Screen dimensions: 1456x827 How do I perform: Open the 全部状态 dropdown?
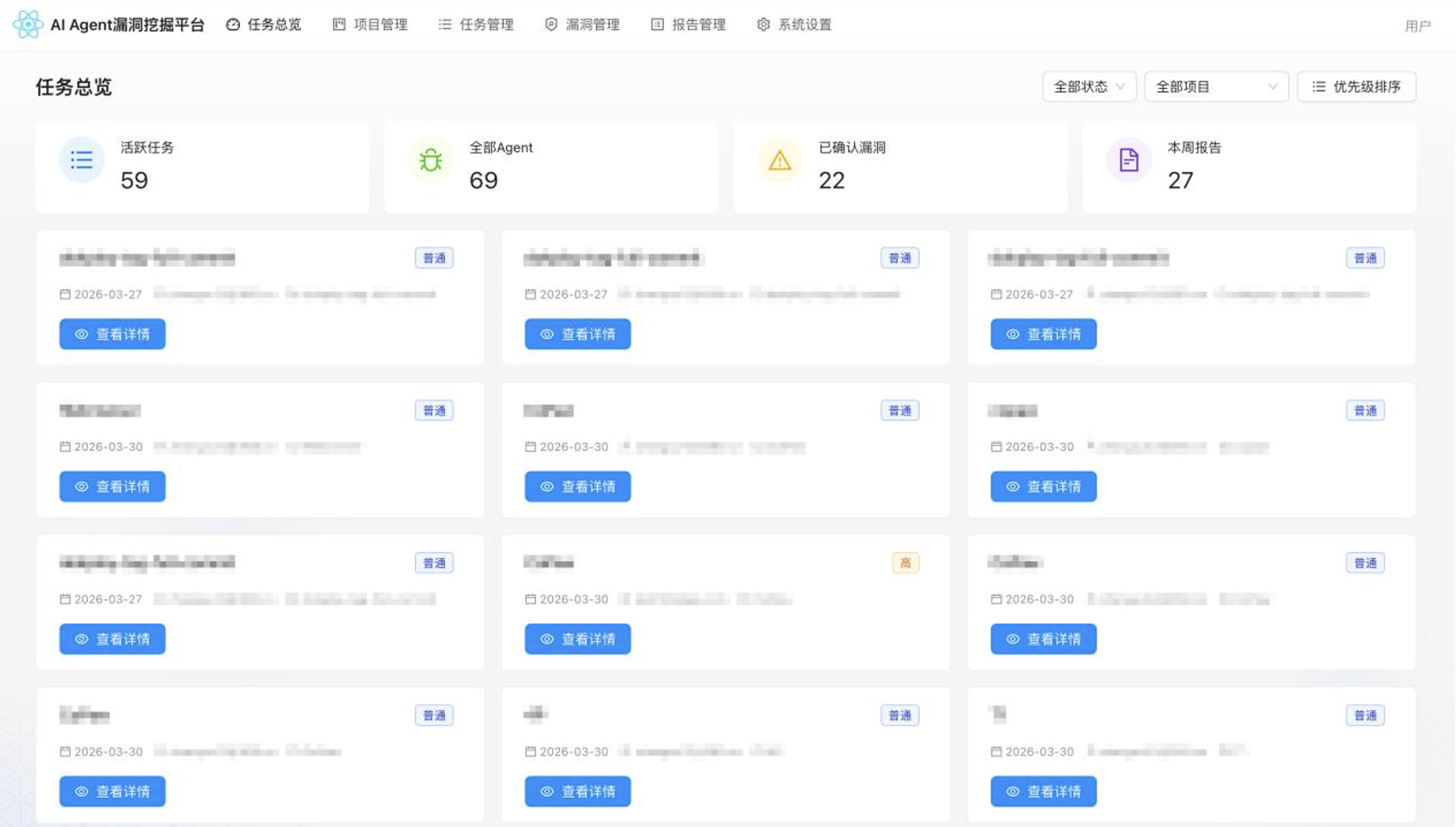coord(1088,87)
